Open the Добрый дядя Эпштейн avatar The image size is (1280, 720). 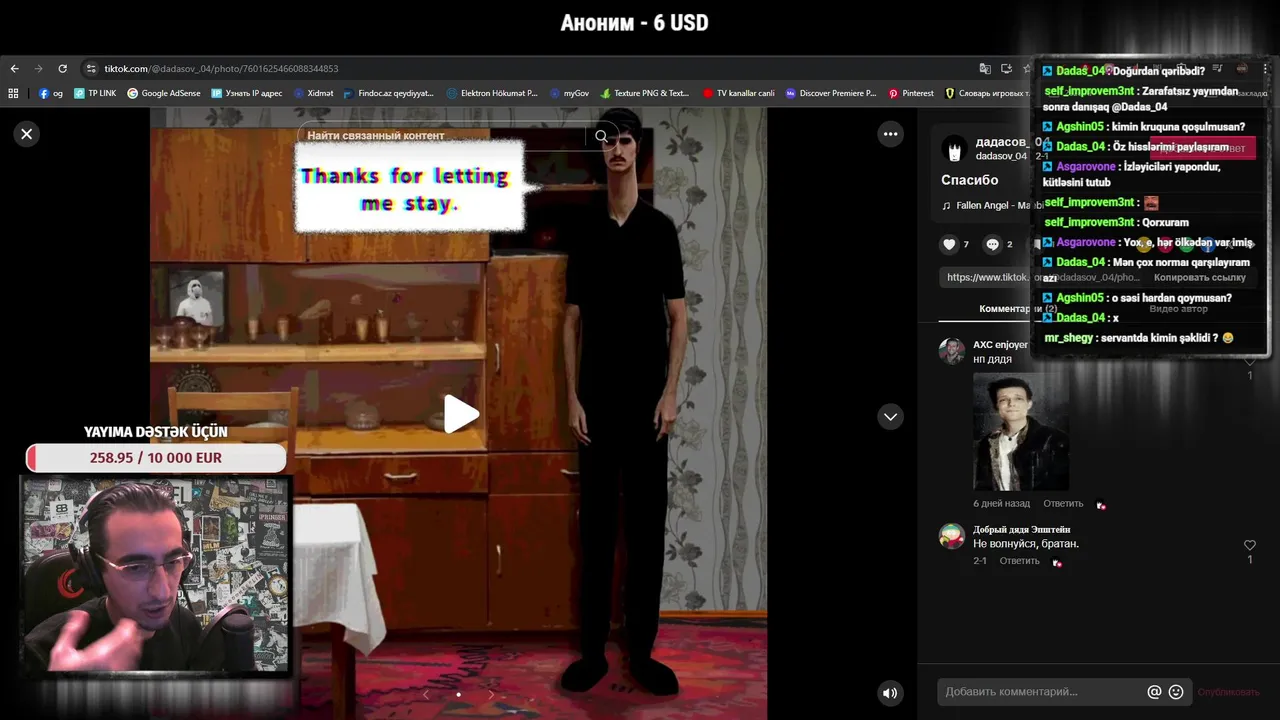[951, 536]
